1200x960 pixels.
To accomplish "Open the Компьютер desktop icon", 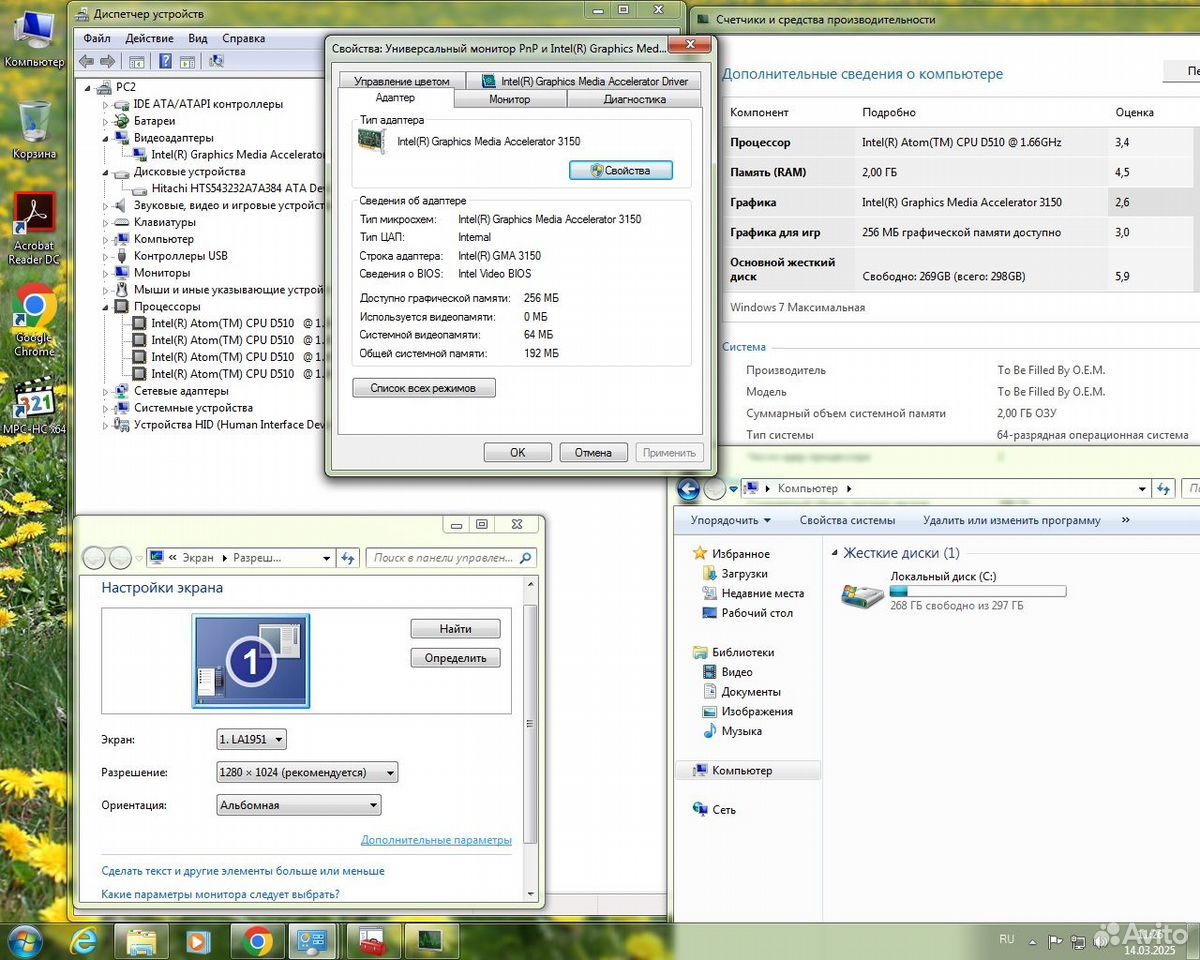I will 34,38.
